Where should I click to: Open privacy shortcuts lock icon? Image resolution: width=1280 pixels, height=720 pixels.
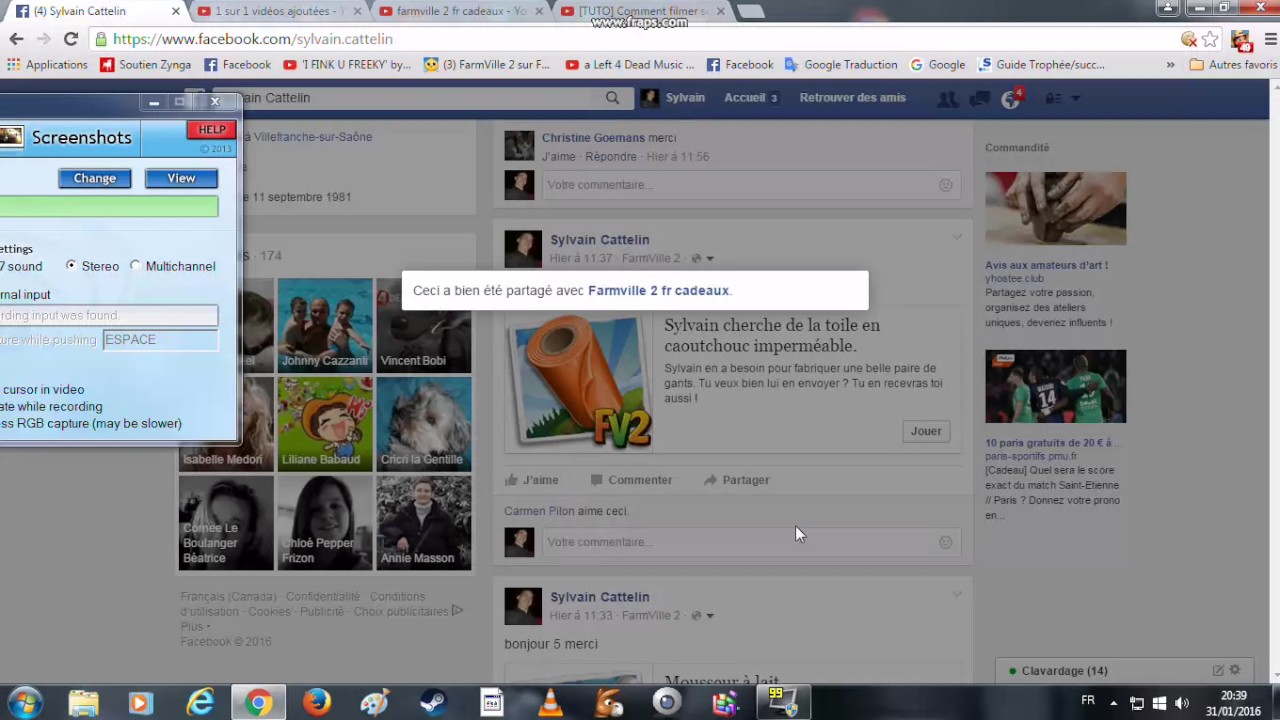click(1053, 98)
